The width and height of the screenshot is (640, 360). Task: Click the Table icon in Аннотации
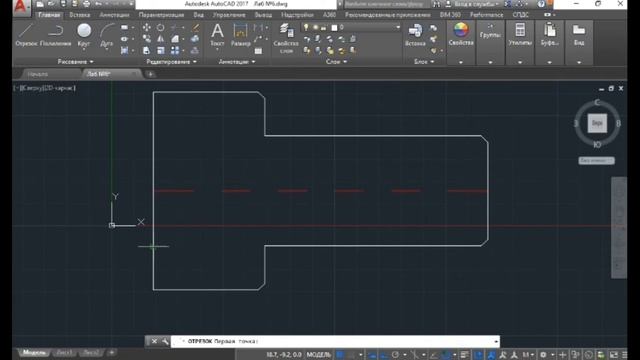pyautogui.click(x=258, y=51)
